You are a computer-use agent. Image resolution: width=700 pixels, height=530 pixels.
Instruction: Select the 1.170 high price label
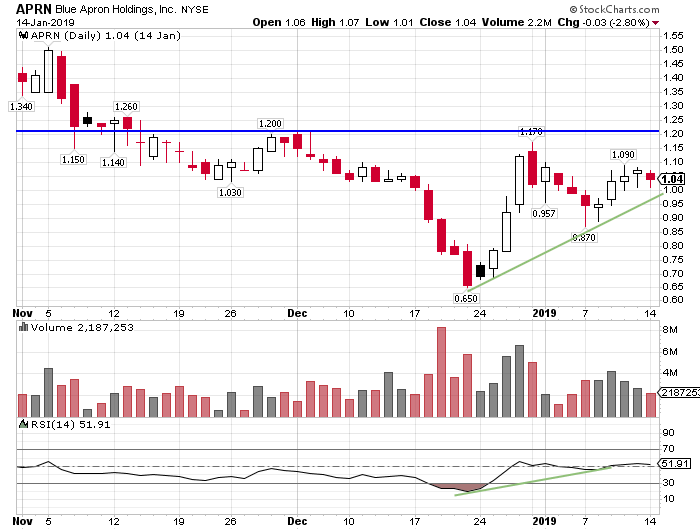tap(531, 132)
